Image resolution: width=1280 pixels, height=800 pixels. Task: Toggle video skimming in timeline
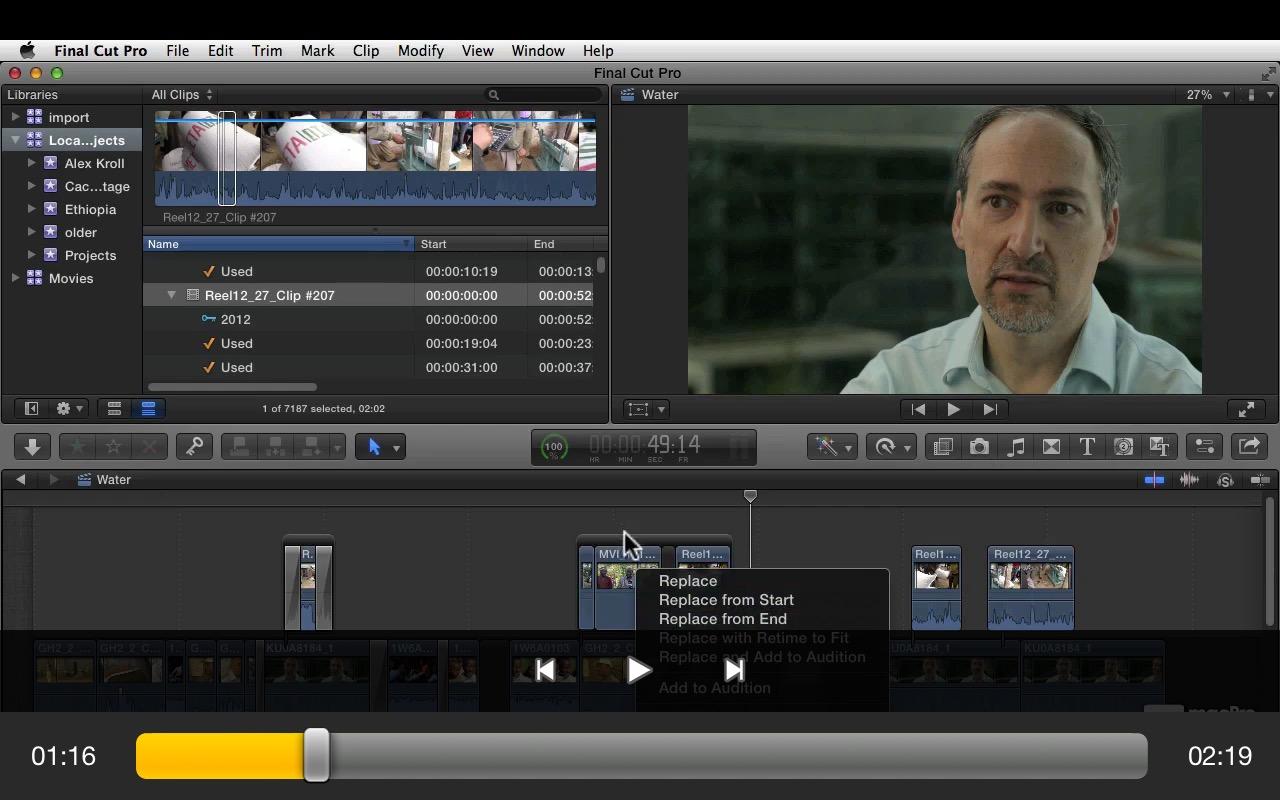1154,480
